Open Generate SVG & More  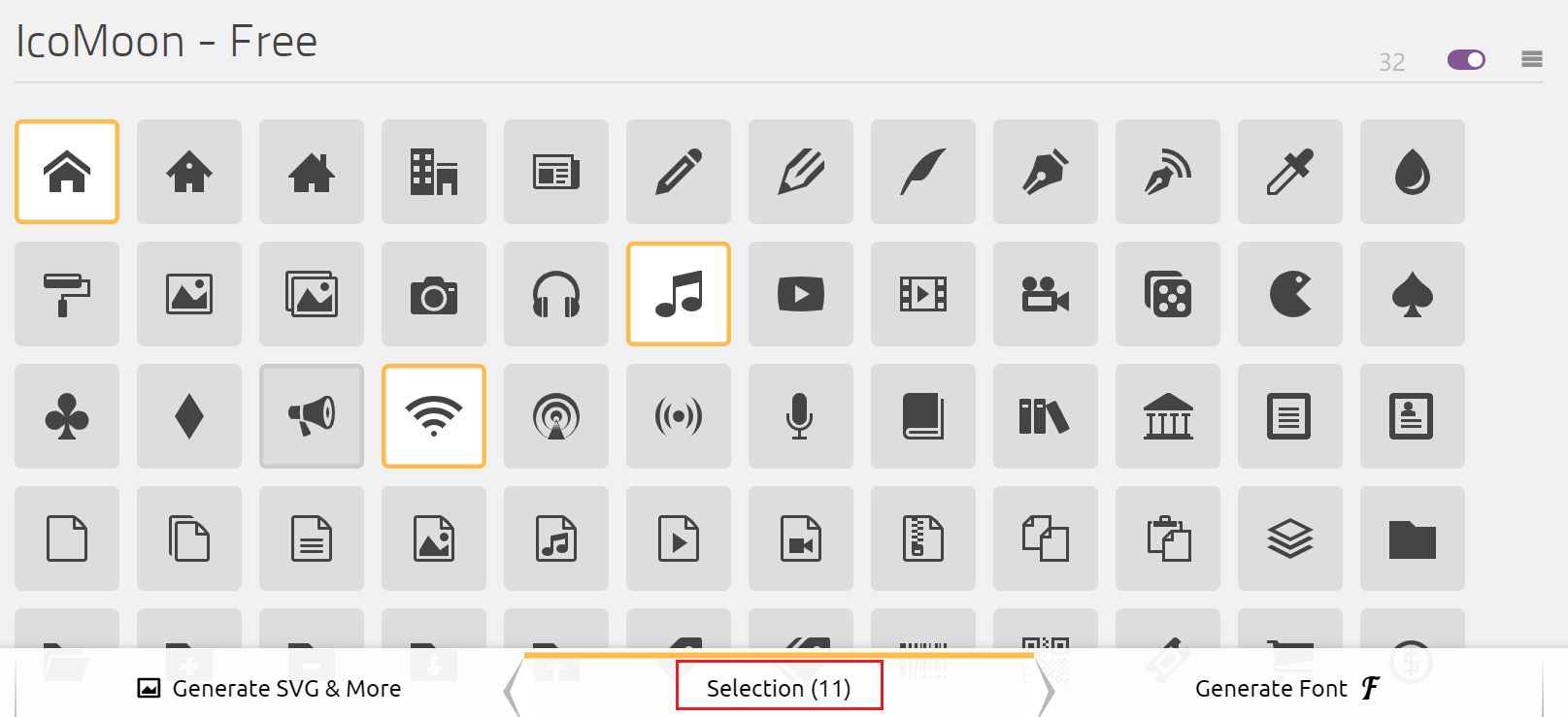pyautogui.click(x=269, y=688)
